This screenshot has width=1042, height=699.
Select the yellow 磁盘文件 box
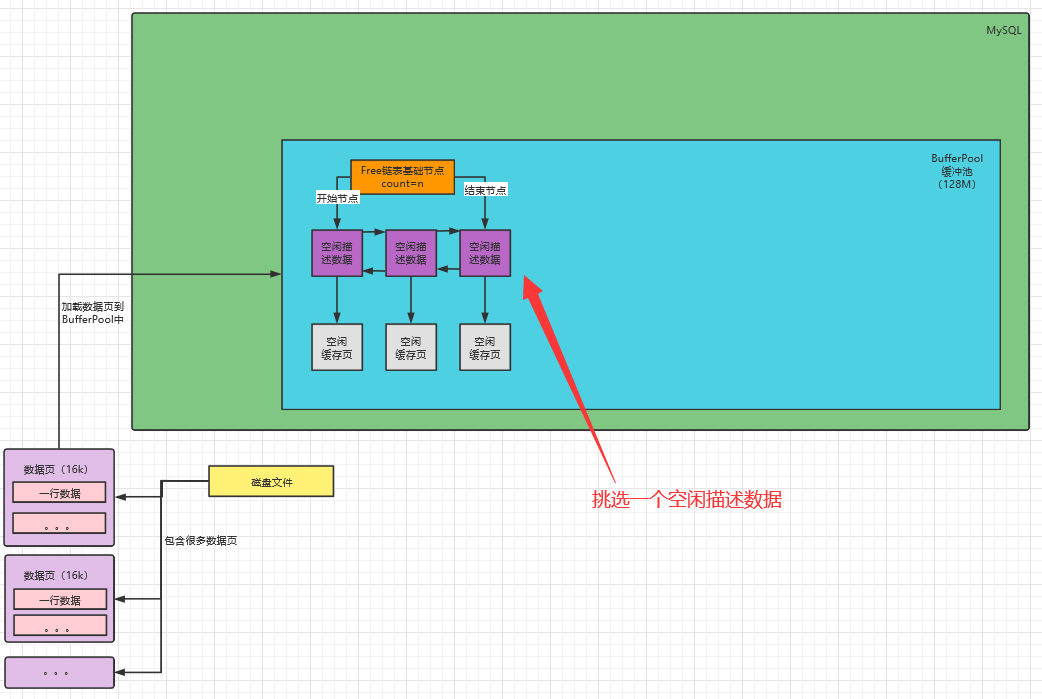[x=271, y=482]
